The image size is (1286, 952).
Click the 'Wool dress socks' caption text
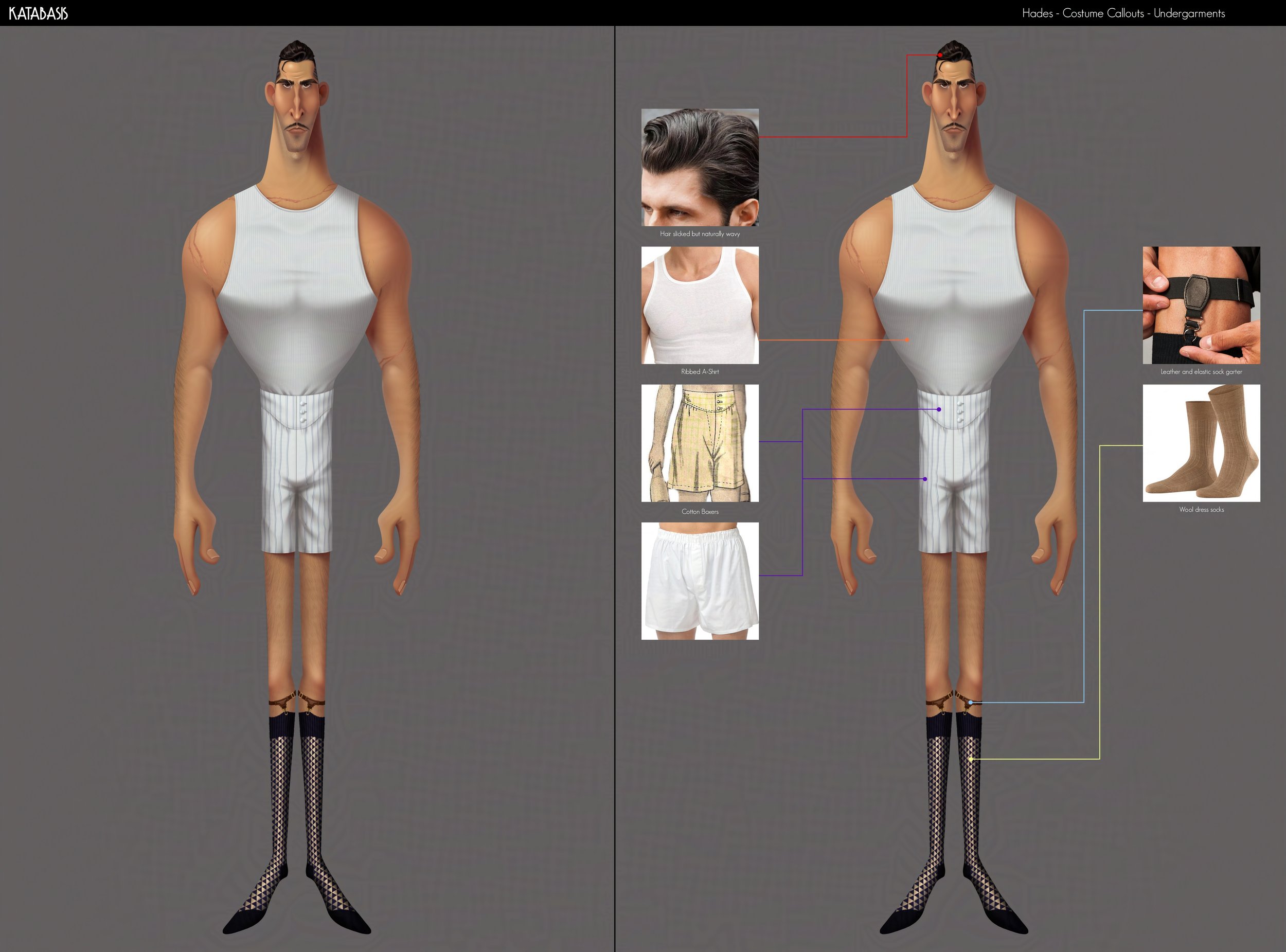tap(1201, 509)
